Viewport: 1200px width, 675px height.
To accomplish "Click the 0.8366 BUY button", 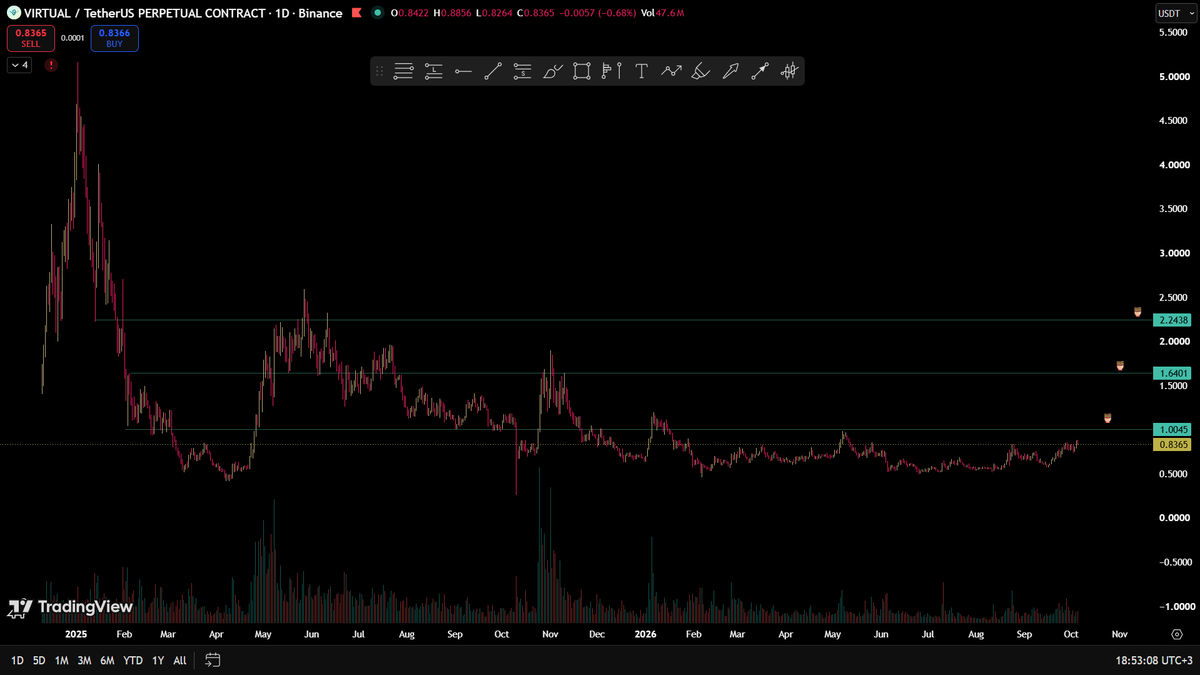I will pos(114,38).
